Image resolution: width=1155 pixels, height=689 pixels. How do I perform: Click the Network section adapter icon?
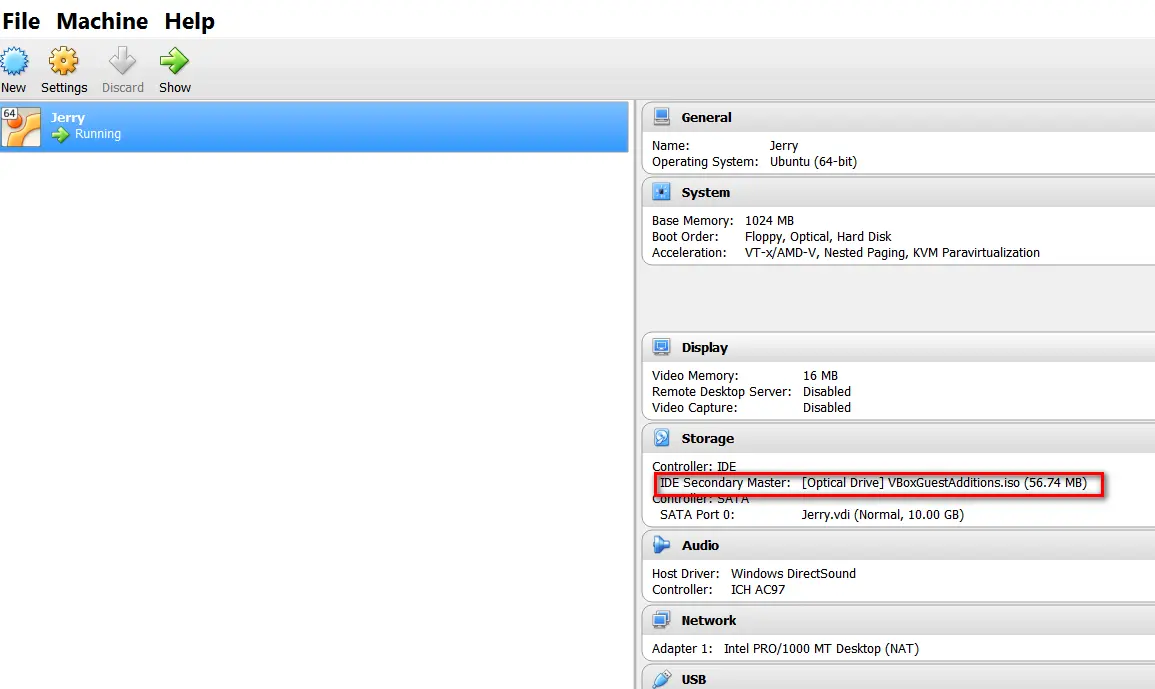click(661, 620)
